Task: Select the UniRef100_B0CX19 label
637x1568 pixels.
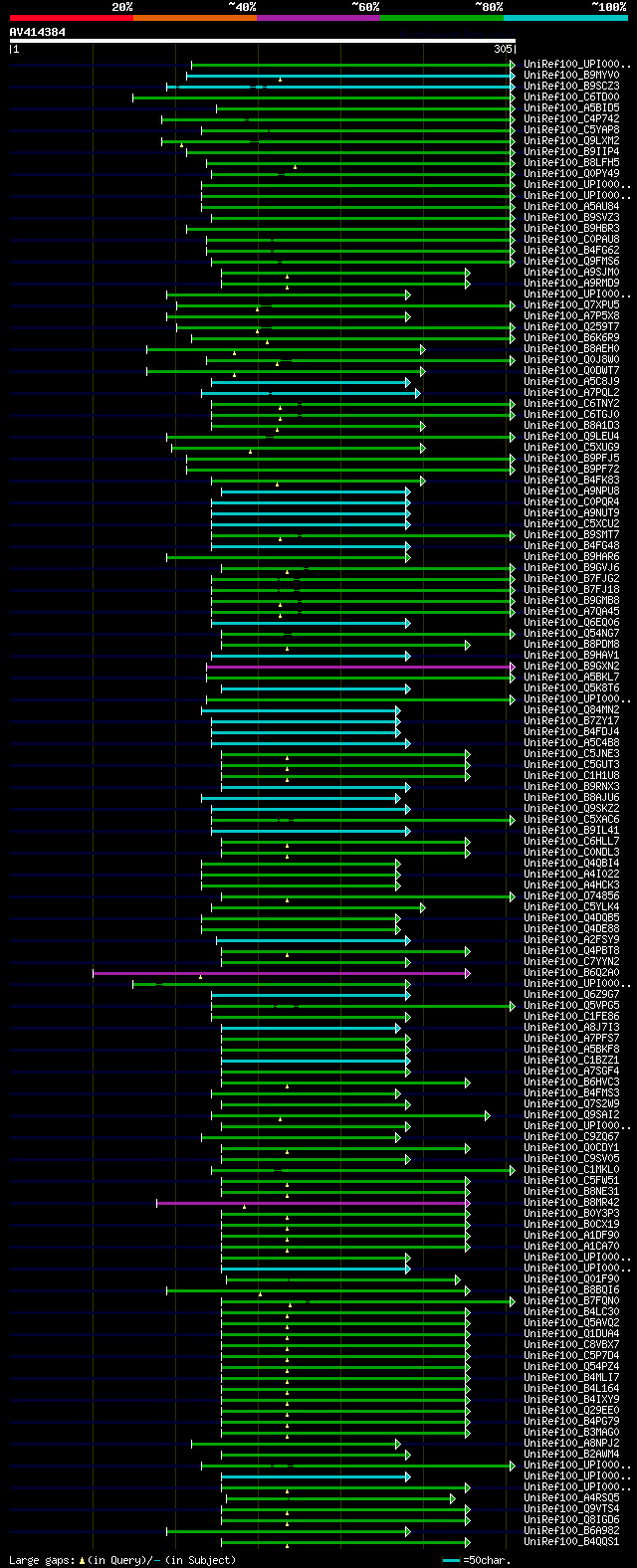Action: pyautogui.click(x=571, y=1224)
